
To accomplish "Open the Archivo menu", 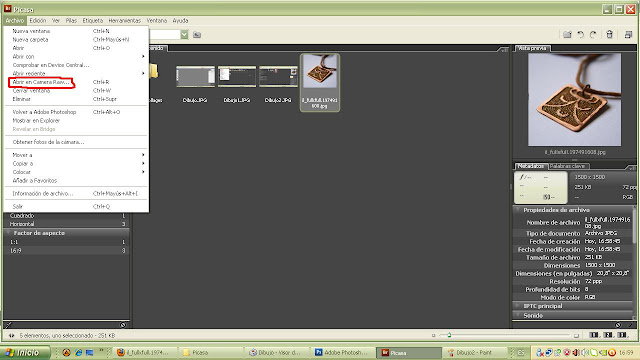I will pyautogui.click(x=15, y=20).
